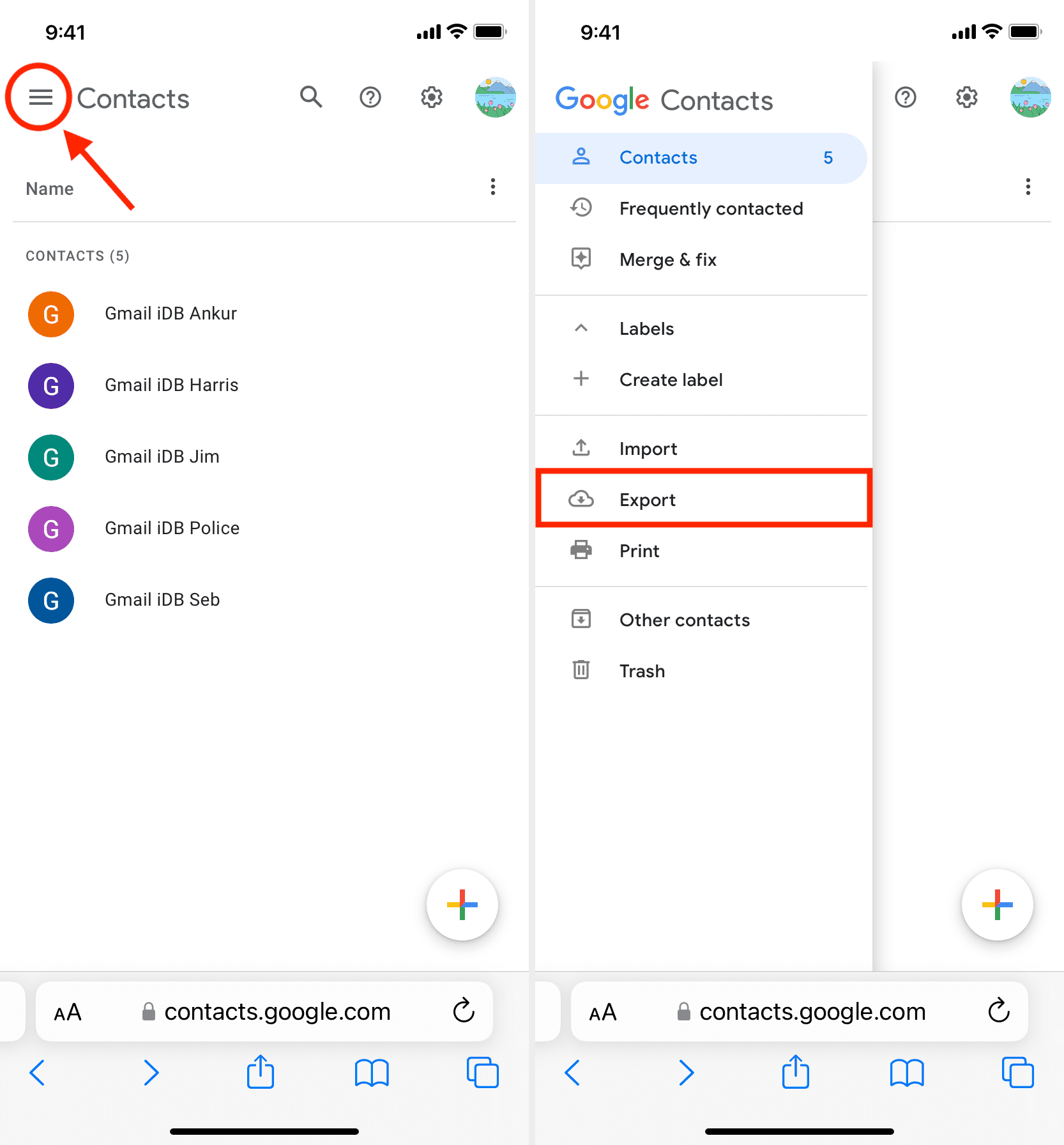Tap the blue G avatar for Seb
The width and height of the screenshot is (1064, 1145).
[51, 601]
